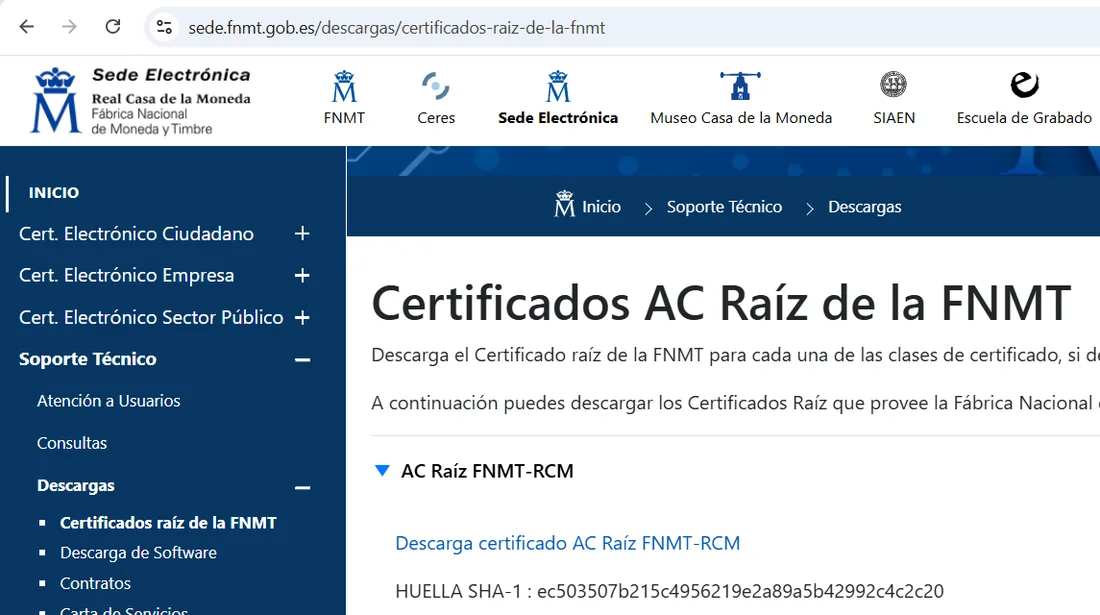Reload the page with refresh icon
The image size is (1100, 615).
click(x=113, y=27)
